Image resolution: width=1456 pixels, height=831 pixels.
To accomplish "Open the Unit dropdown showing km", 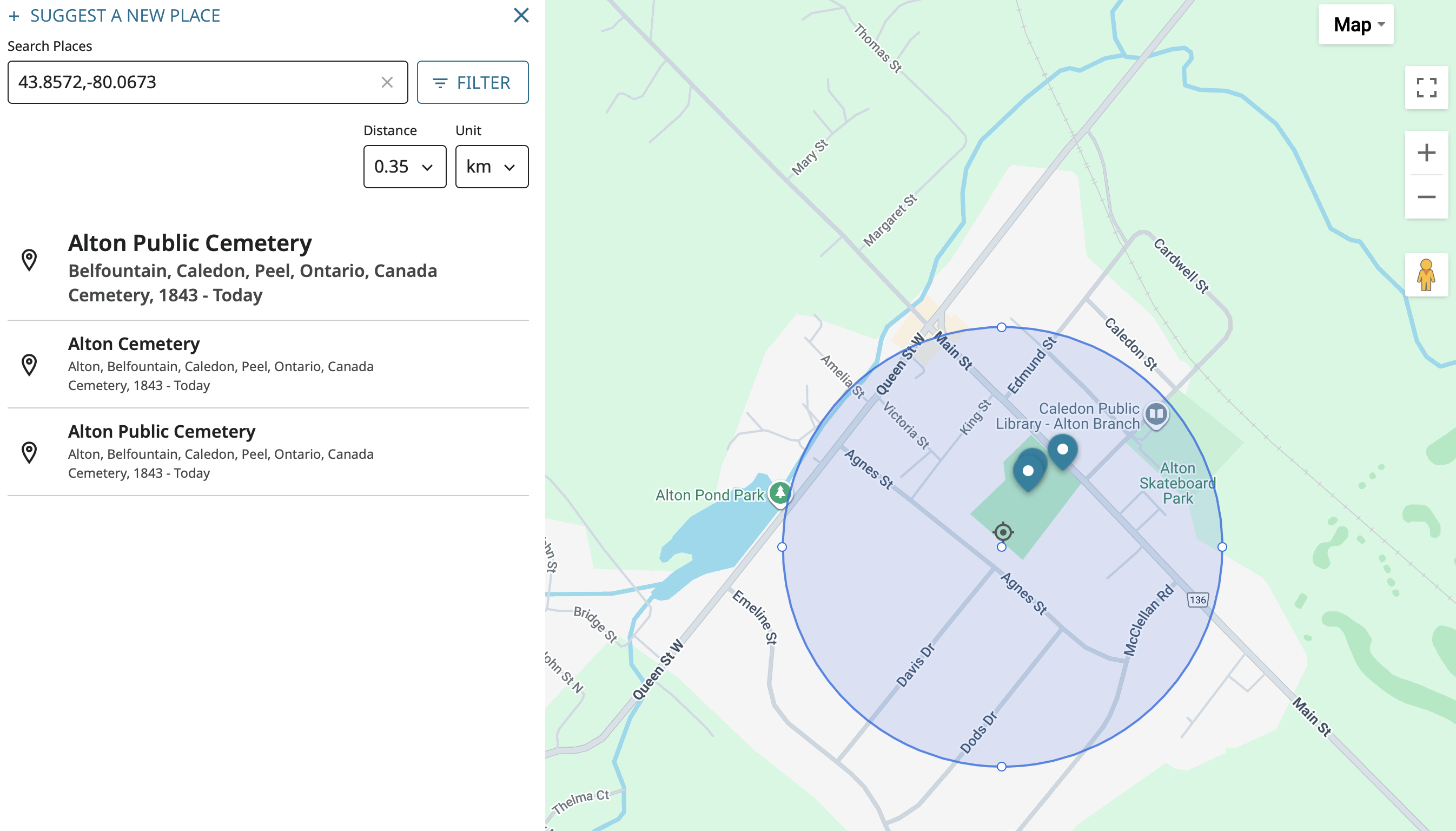I will pos(491,167).
